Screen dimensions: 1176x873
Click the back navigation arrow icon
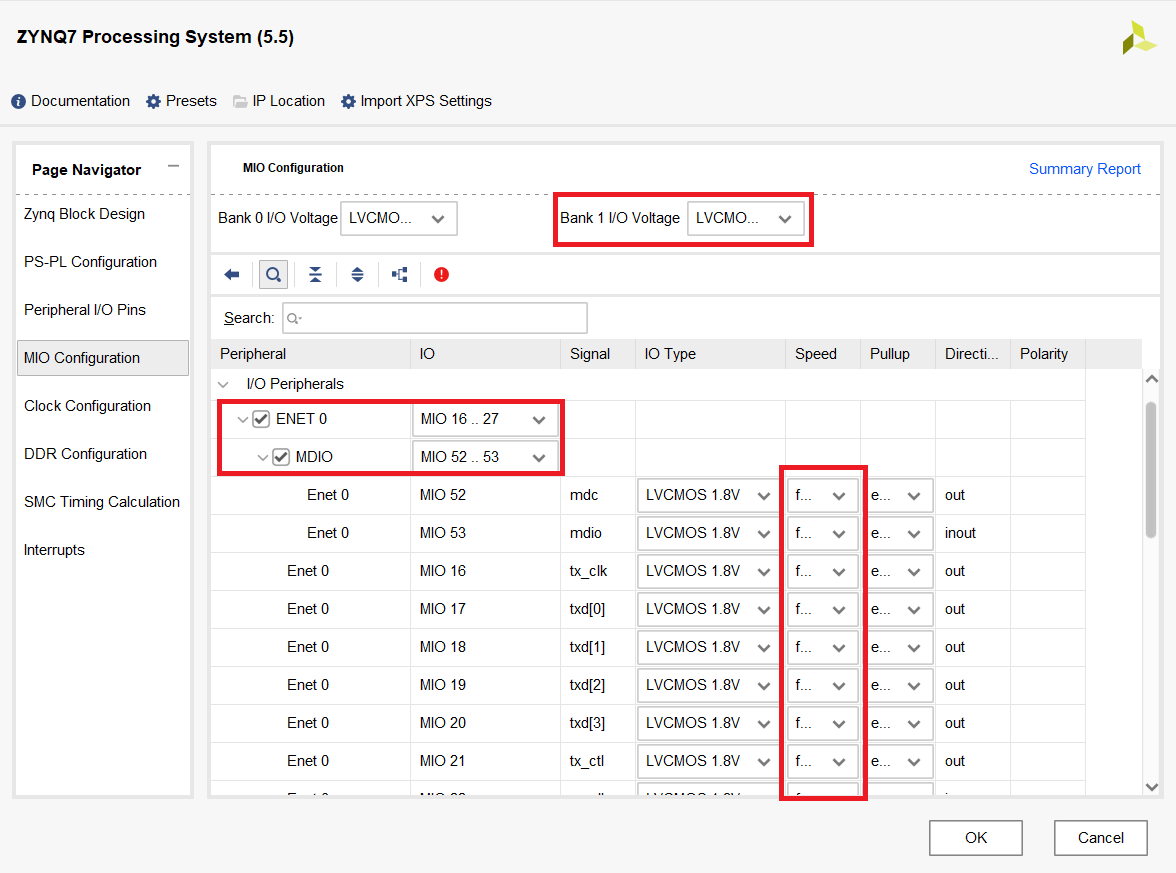[x=231, y=274]
